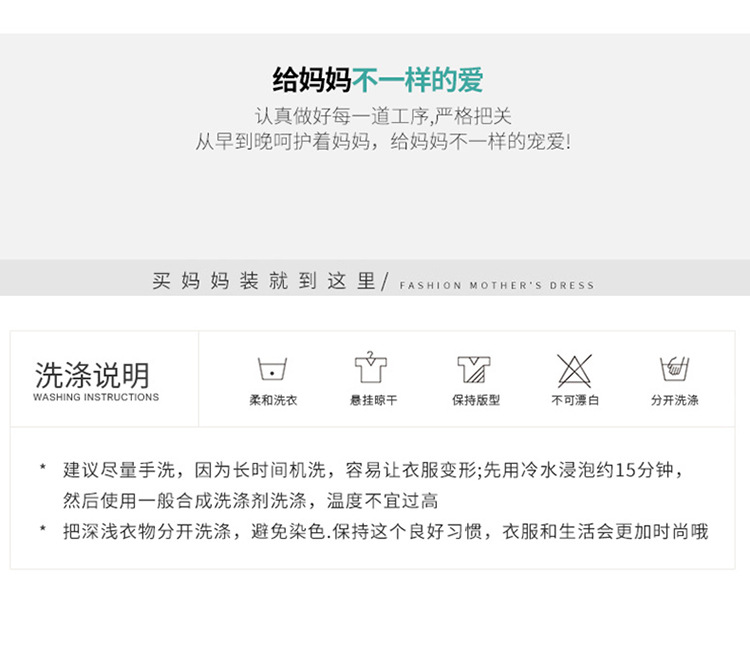
Task: Click the 不可漂白 label
Action: [575, 400]
